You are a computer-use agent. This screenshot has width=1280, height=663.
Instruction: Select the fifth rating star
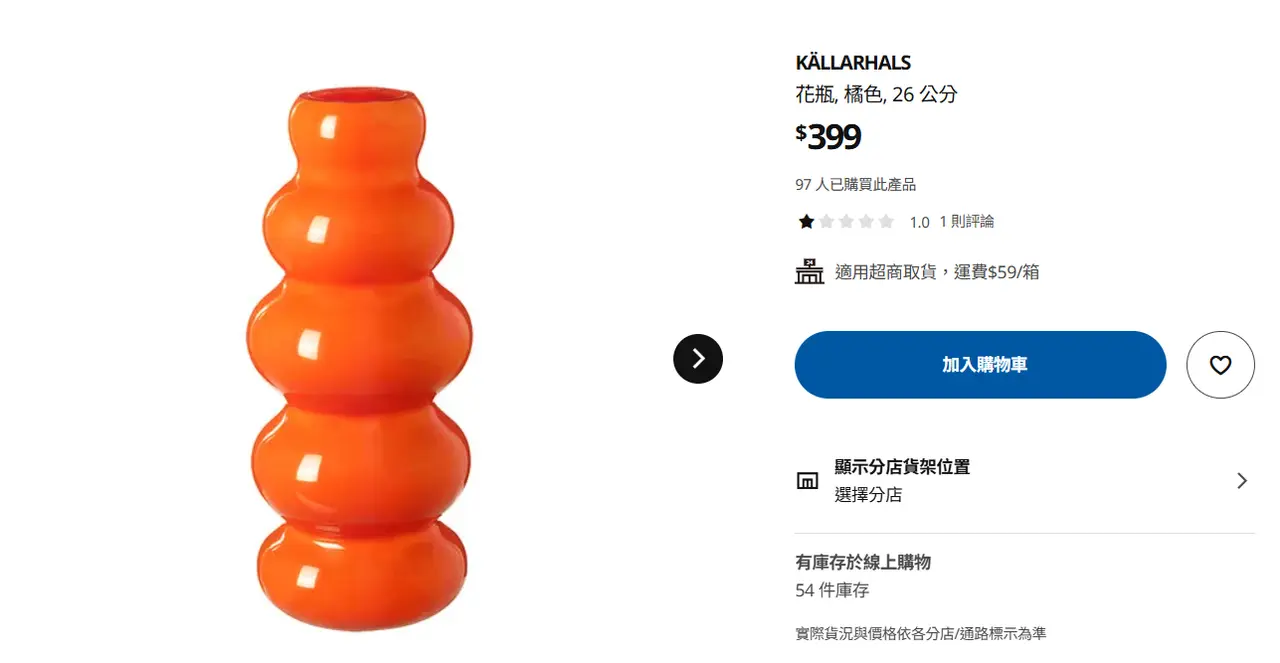tap(886, 221)
